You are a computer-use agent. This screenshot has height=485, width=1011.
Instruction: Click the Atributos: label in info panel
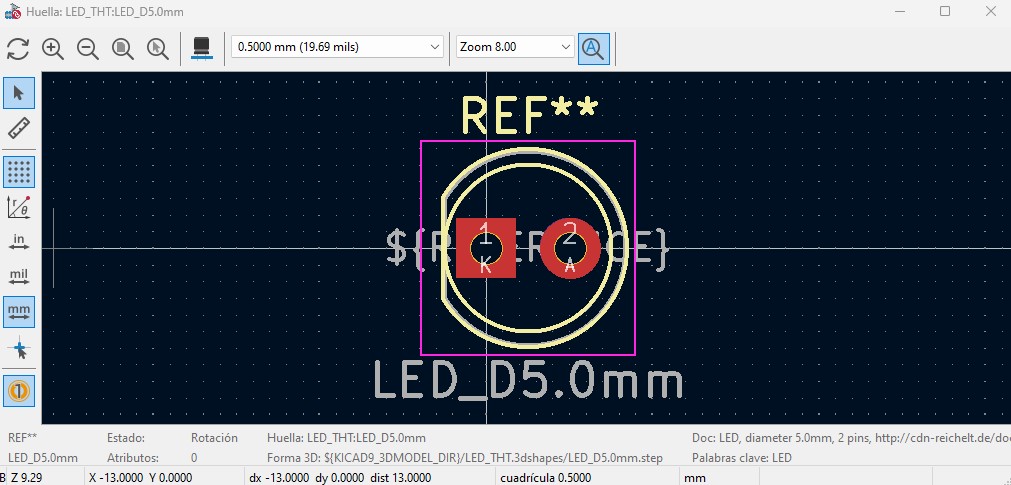(133, 458)
